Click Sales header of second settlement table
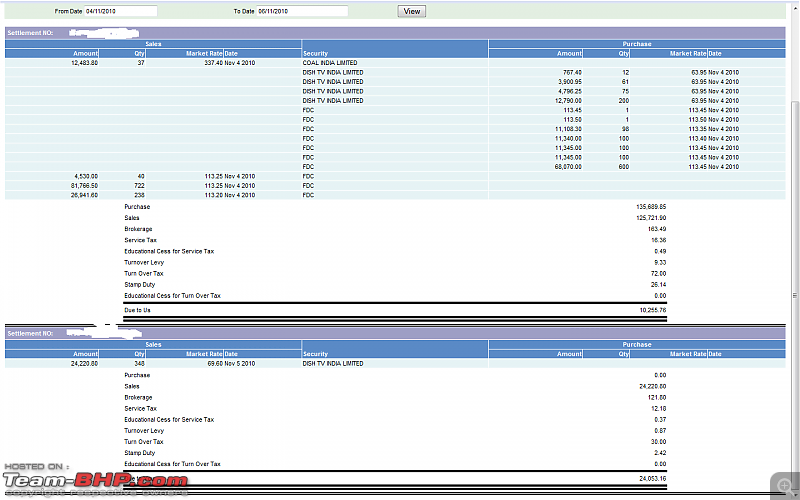The height and width of the screenshot is (500, 800). click(153, 344)
